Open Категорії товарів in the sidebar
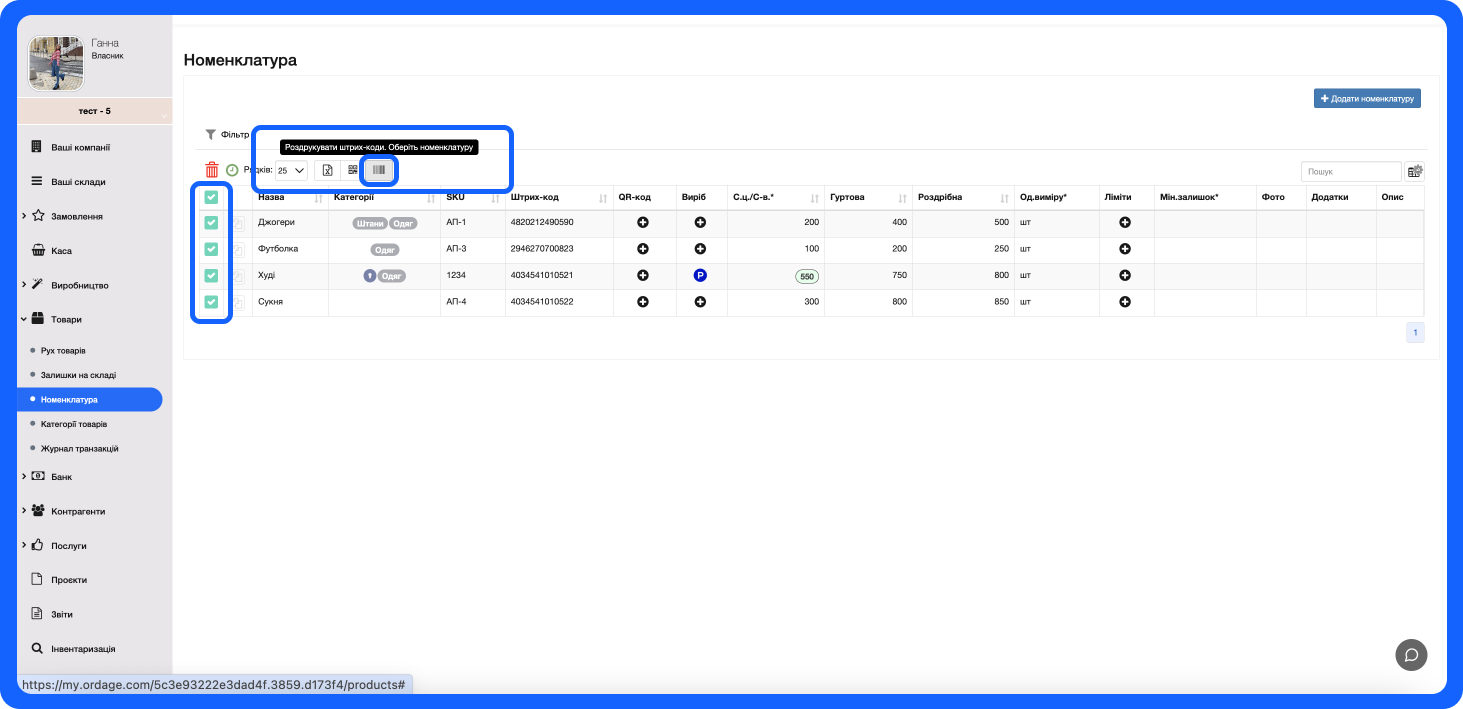 74,424
